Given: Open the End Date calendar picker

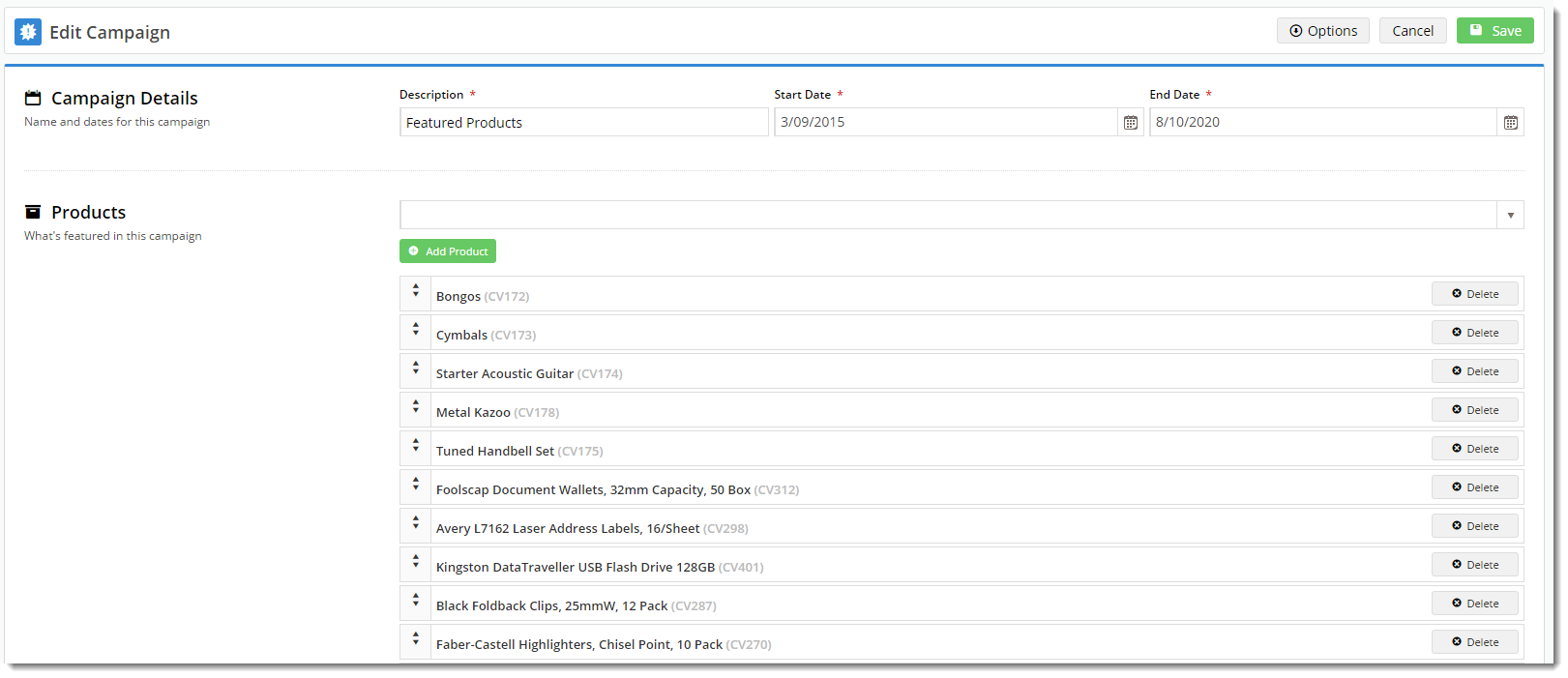Looking at the screenshot, I should pos(1510,122).
